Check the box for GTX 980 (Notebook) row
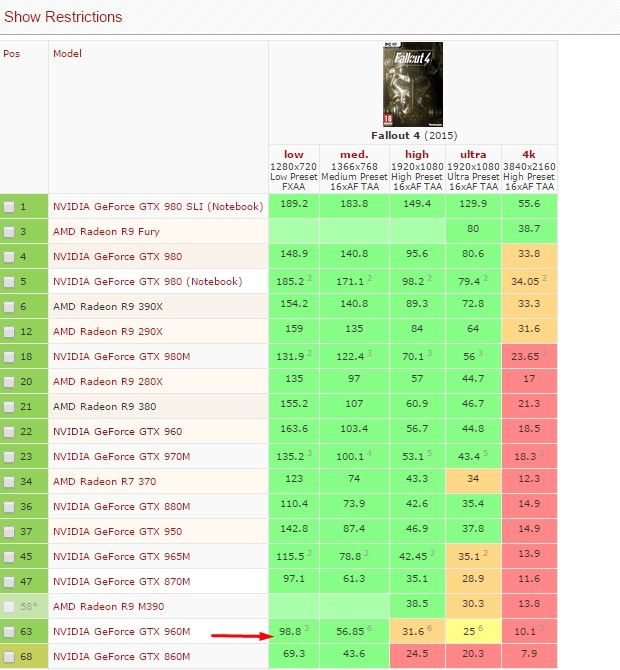 pos(9,282)
